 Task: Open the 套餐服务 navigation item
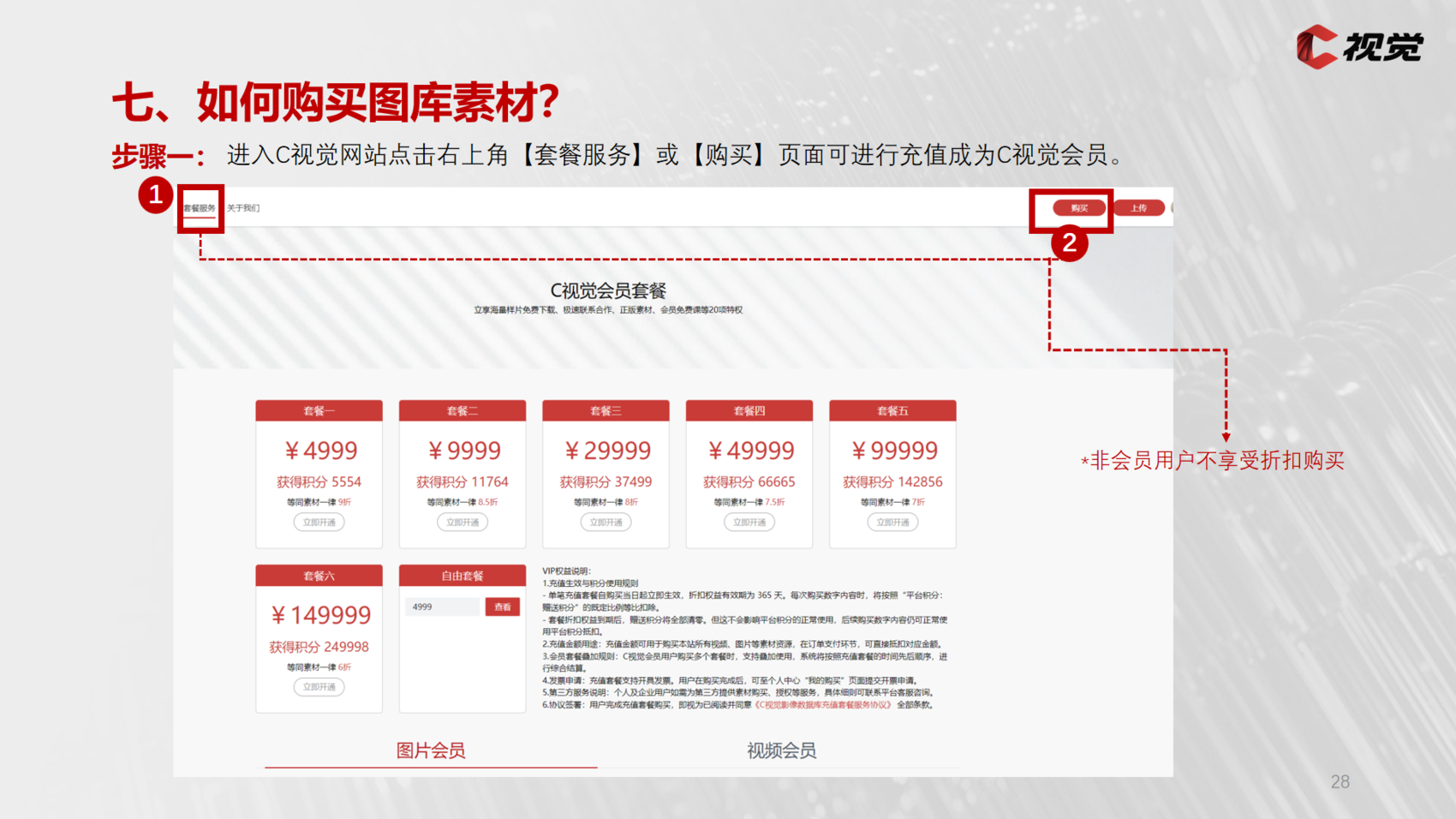(200, 208)
